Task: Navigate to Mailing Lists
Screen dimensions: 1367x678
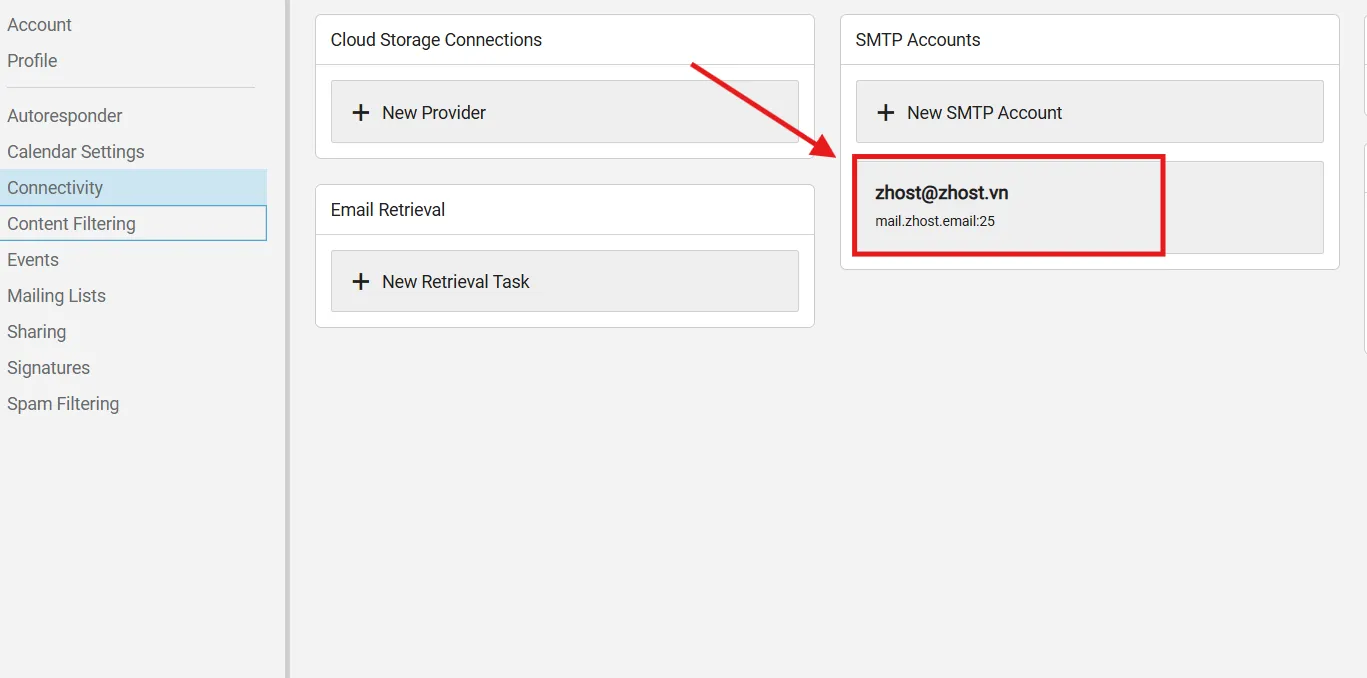Action: [56, 296]
